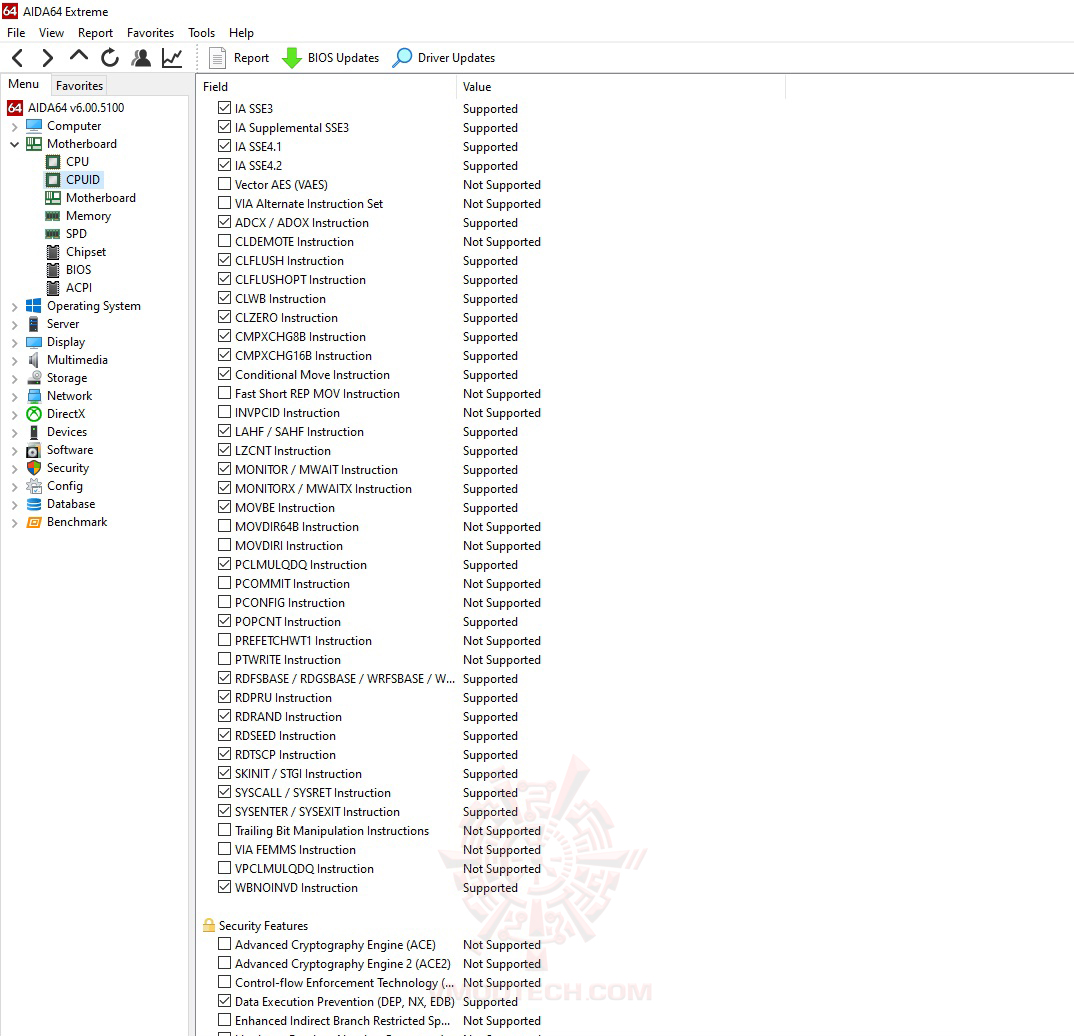Click the Report page icon
This screenshot has width=1074, height=1036.
click(x=217, y=58)
